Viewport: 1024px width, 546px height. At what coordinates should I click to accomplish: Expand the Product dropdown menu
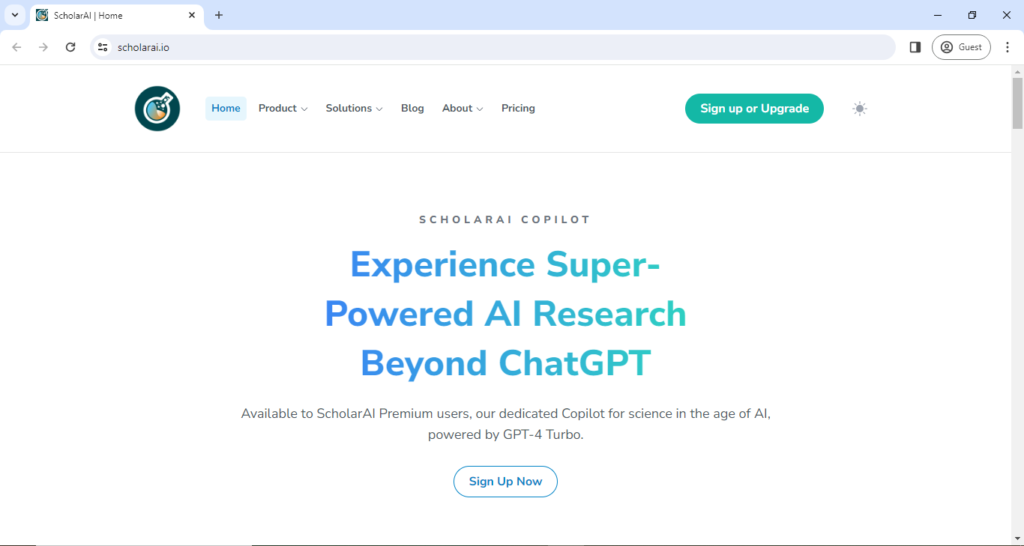(283, 108)
